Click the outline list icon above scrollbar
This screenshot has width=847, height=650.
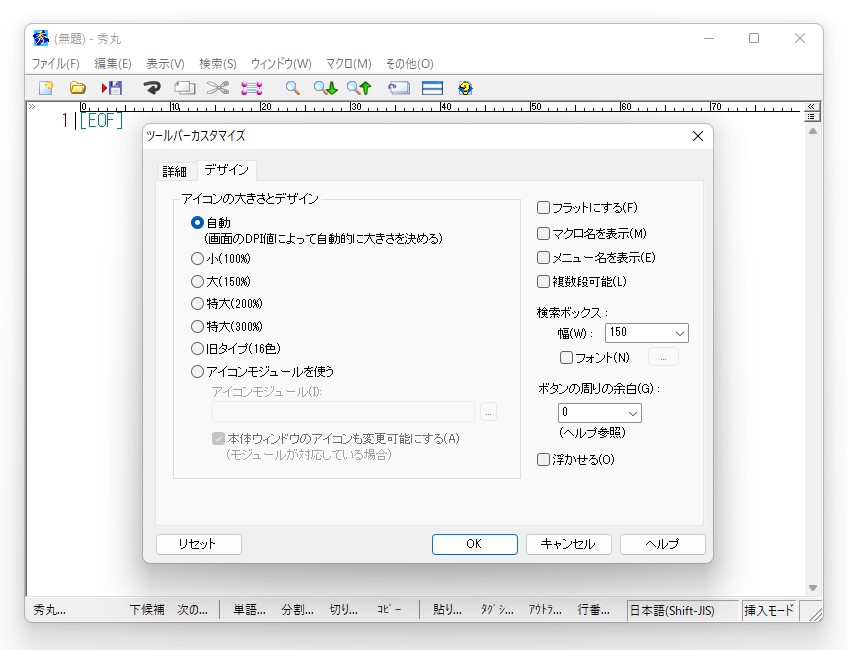pos(811,116)
